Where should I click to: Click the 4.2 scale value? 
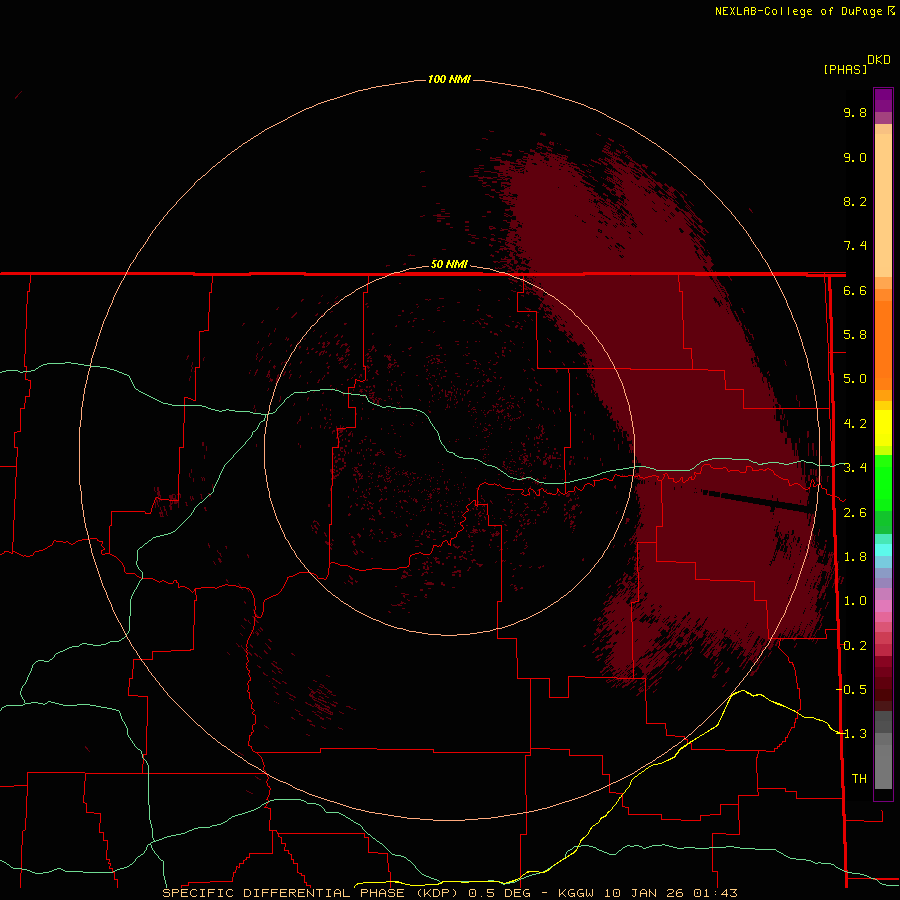click(x=855, y=424)
